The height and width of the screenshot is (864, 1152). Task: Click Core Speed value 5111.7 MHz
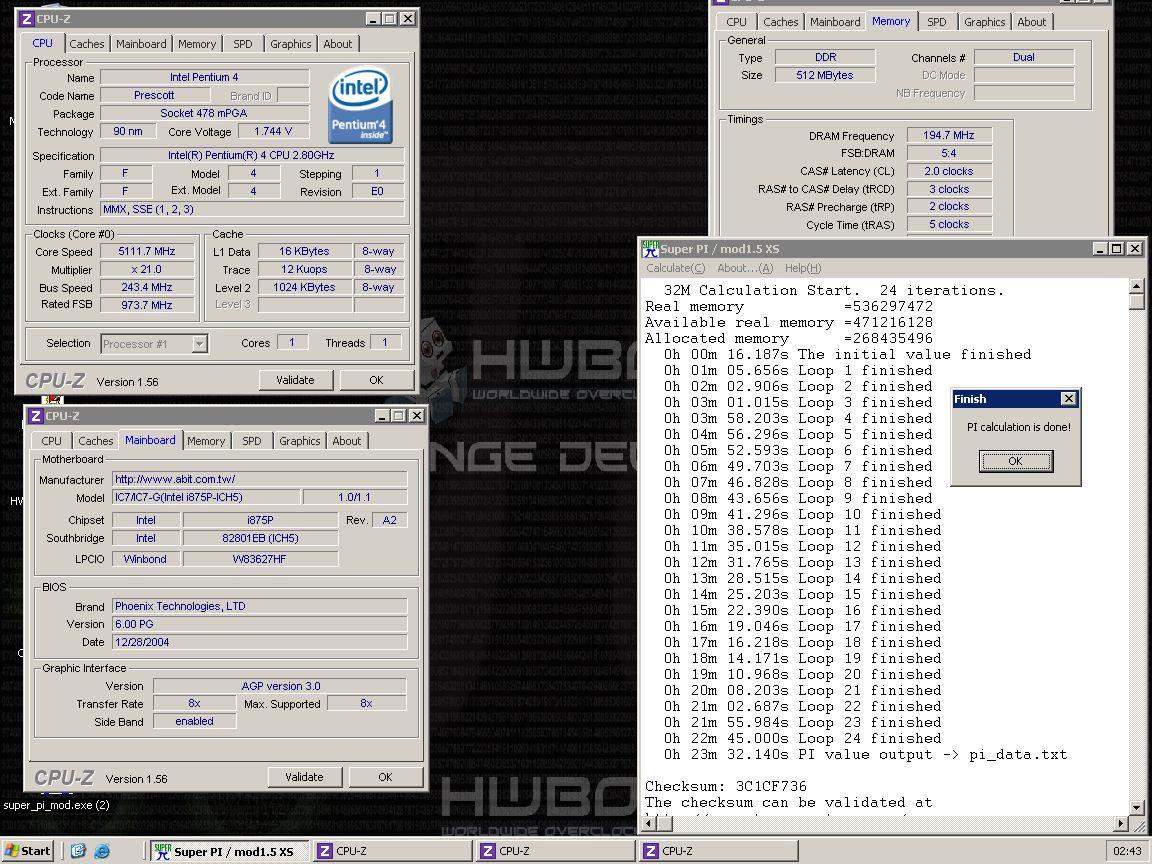pos(147,251)
